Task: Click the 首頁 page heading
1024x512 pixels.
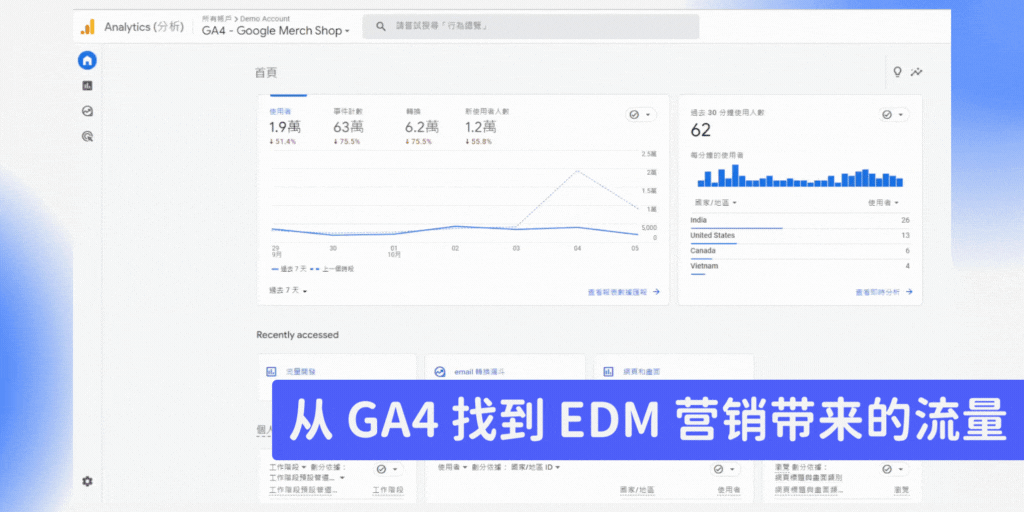Action: click(x=266, y=73)
